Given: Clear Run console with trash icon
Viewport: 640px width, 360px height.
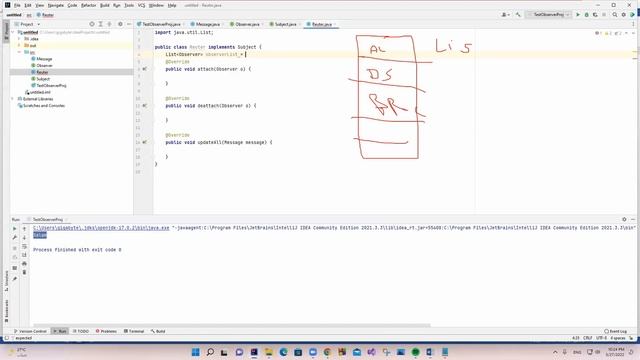Looking at the screenshot, I should pos(24,272).
